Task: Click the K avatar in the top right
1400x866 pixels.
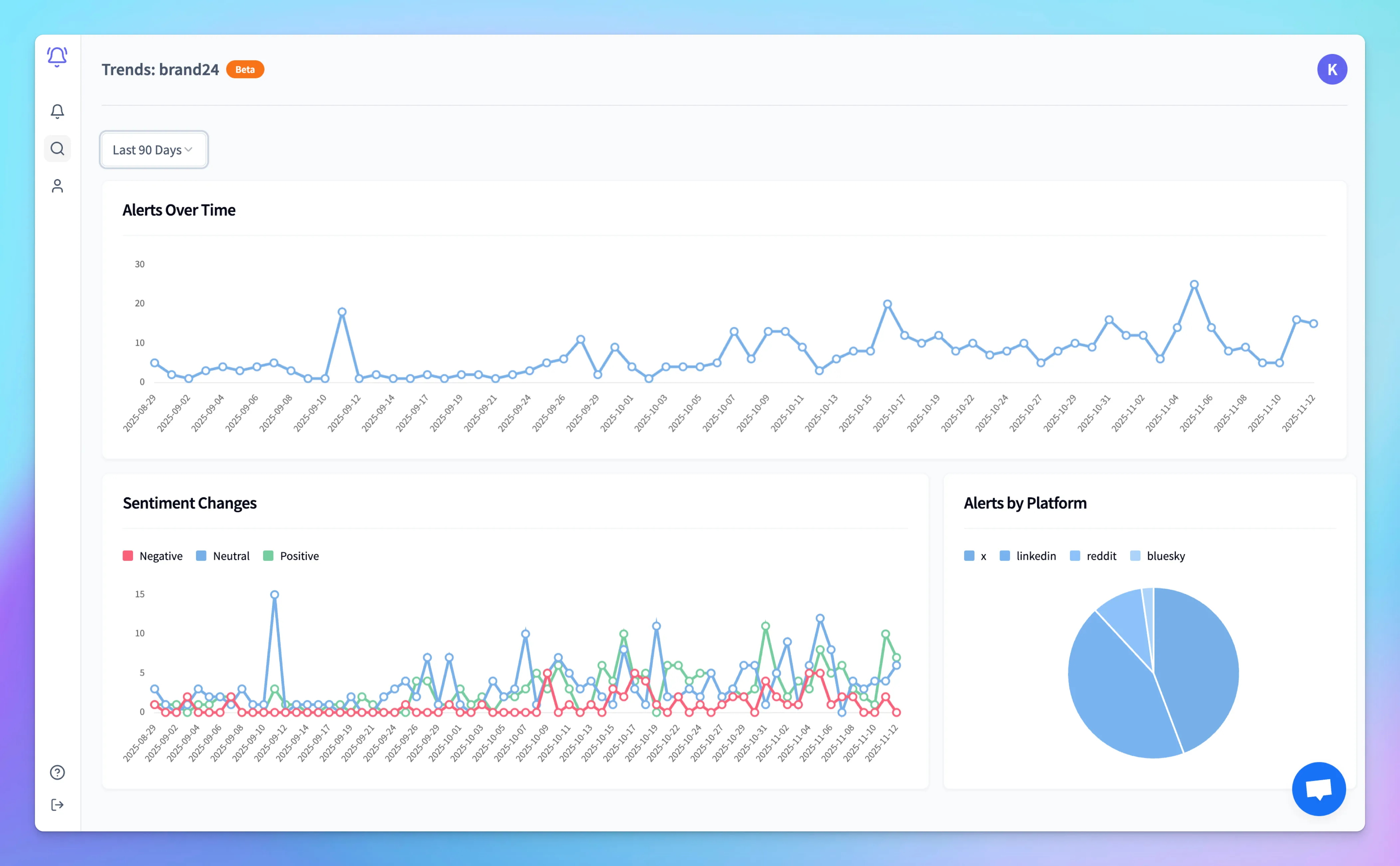Action: tap(1332, 69)
